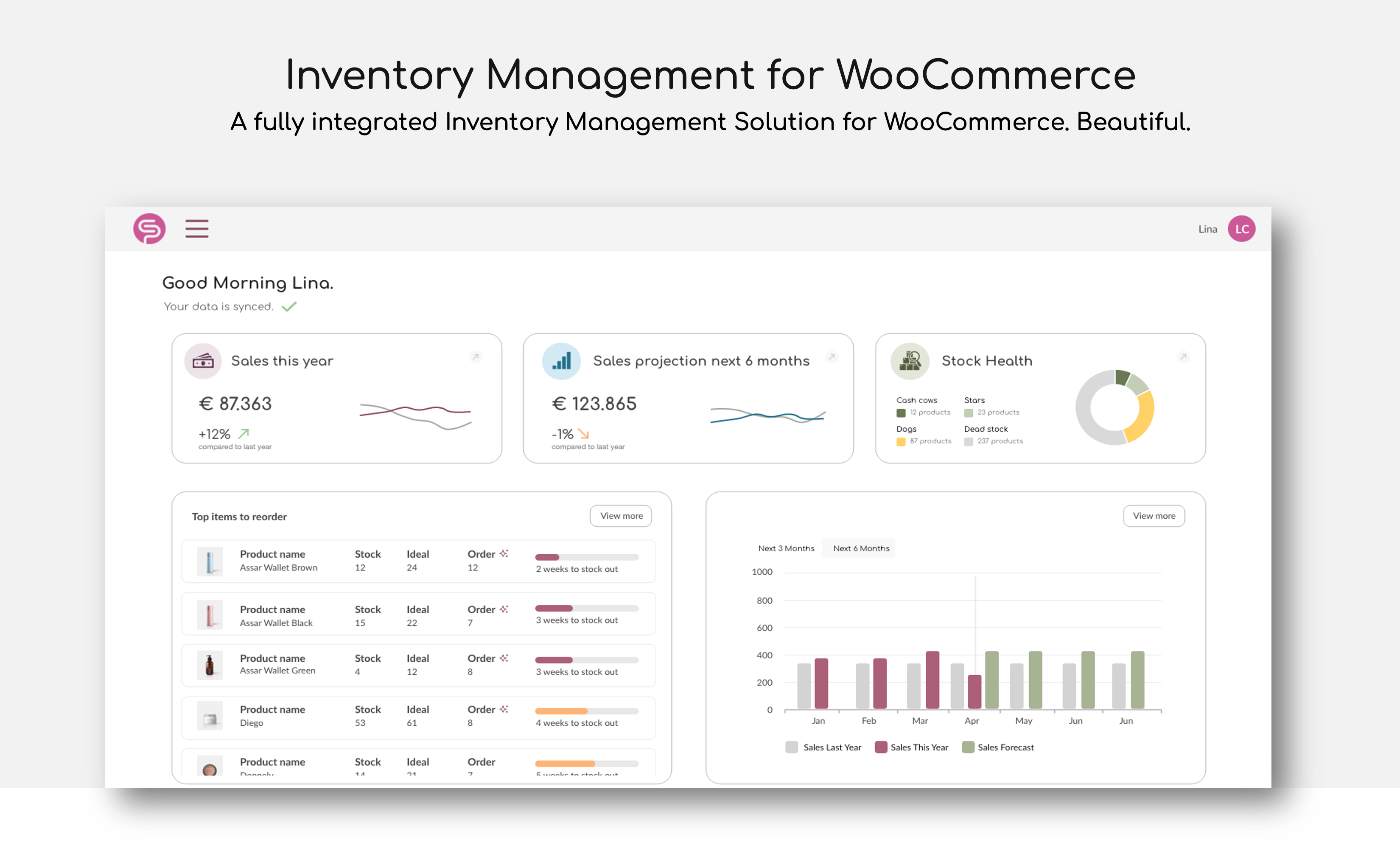Click the AI sparkle icon beside Assar Wallet Brown order
The height and width of the screenshot is (848, 1400).
(x=504, y=553)
